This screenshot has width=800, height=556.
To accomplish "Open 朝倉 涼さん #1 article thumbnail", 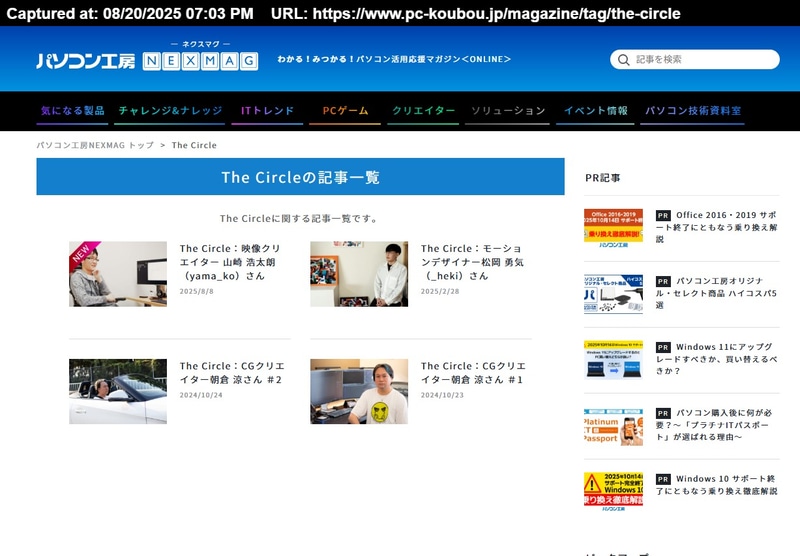I will pyautogui.click(x=359, y=391).
